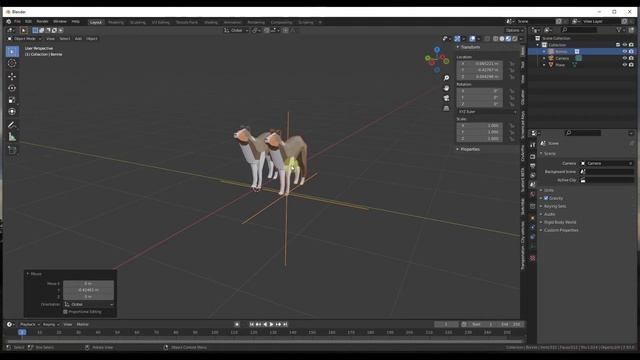This screenshot has width=640, height=360.
Task: Open the File menu
Action: tap(17, 22)
